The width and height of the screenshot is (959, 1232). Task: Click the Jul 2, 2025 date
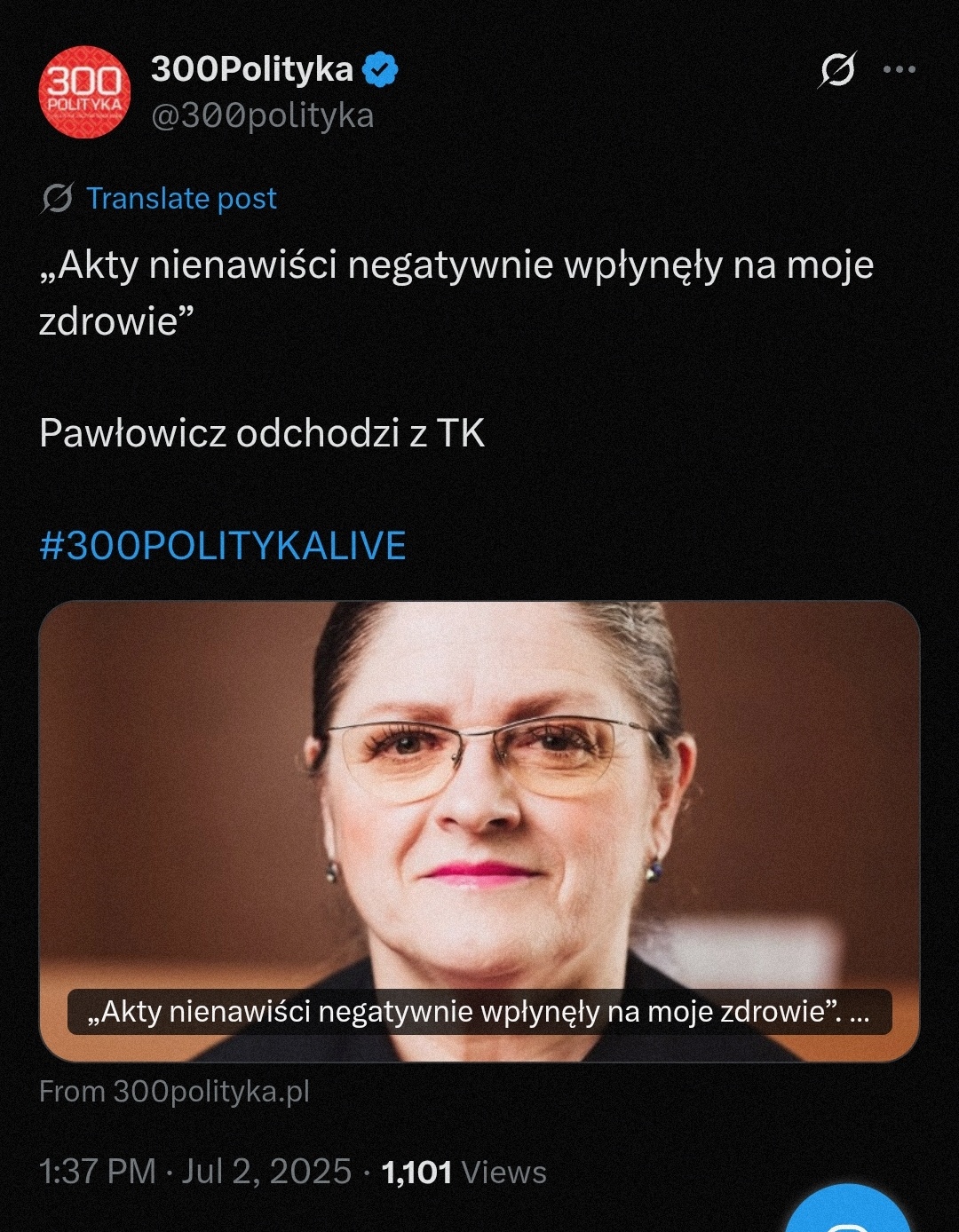point(266,1172)
